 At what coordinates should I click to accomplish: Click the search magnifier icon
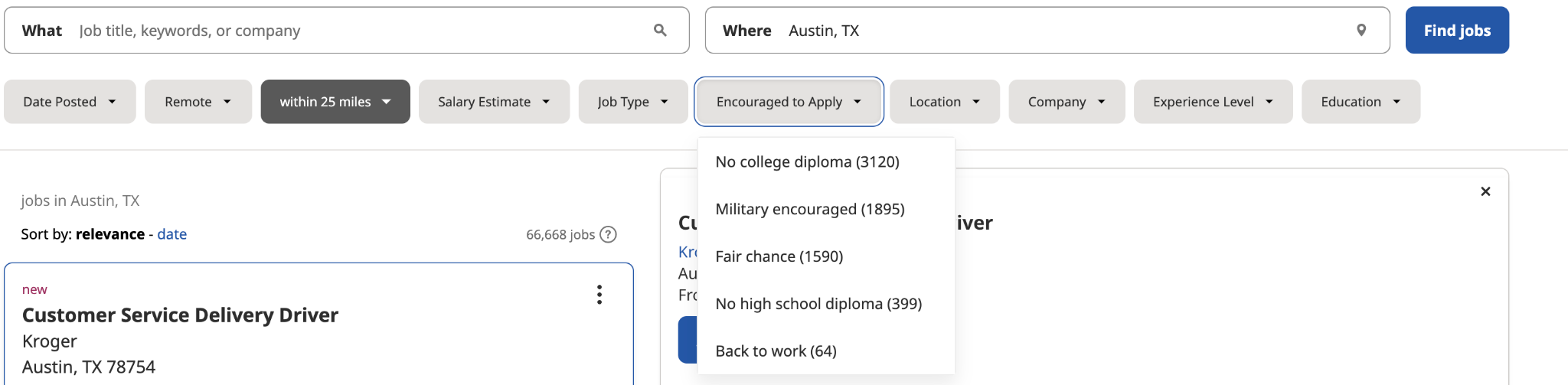click(x=660, y=31)
